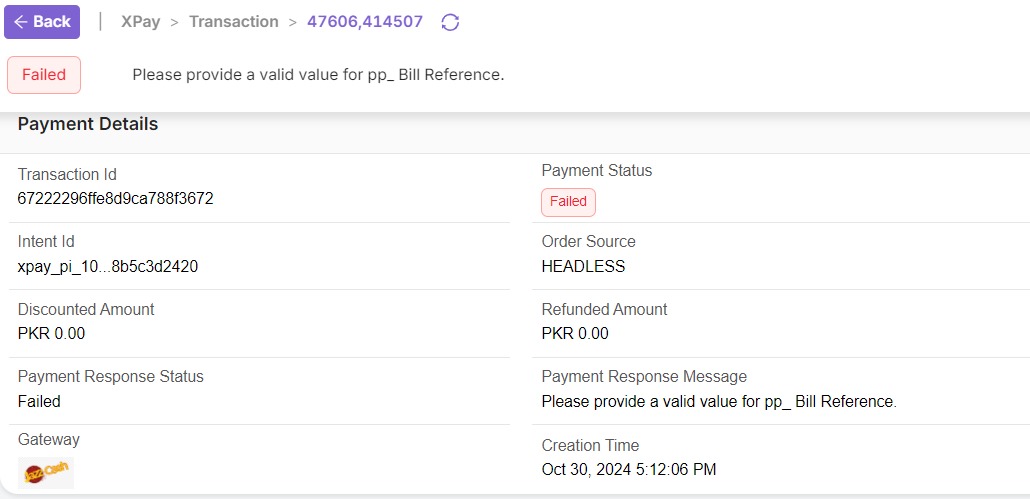This screenshot has width=1030, height=499.
Task: Click the Refunded Amount PKR 0.00 value
Action: (575, 334)
